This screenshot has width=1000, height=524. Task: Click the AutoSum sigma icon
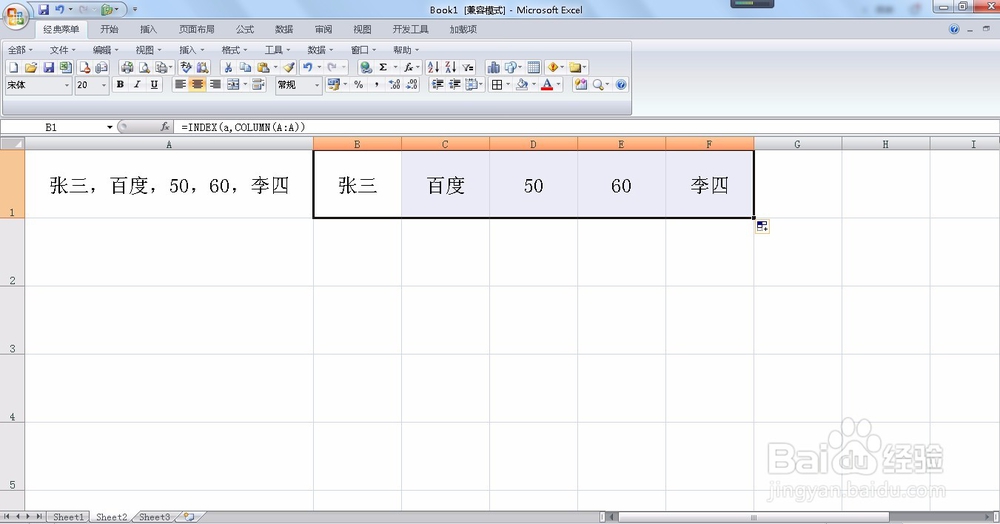tap(383, 68)
